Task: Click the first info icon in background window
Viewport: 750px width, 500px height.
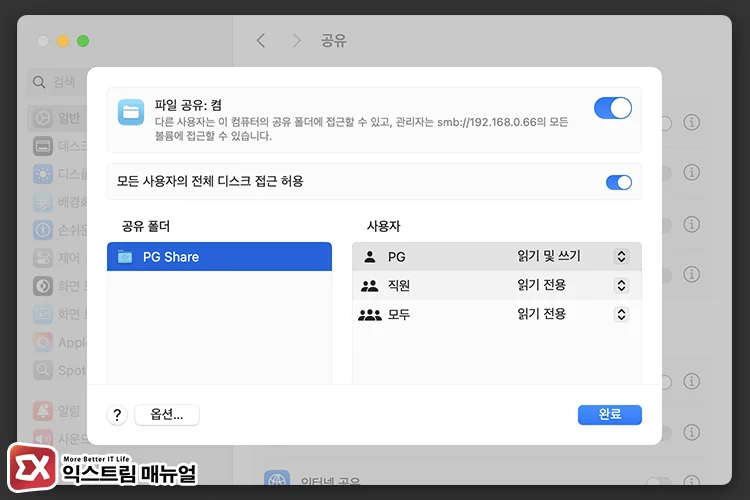Action: 691,122
